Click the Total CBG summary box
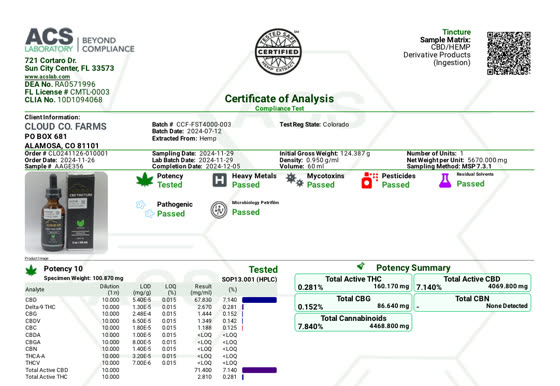The image size is (560, 386). click(353, 302)
